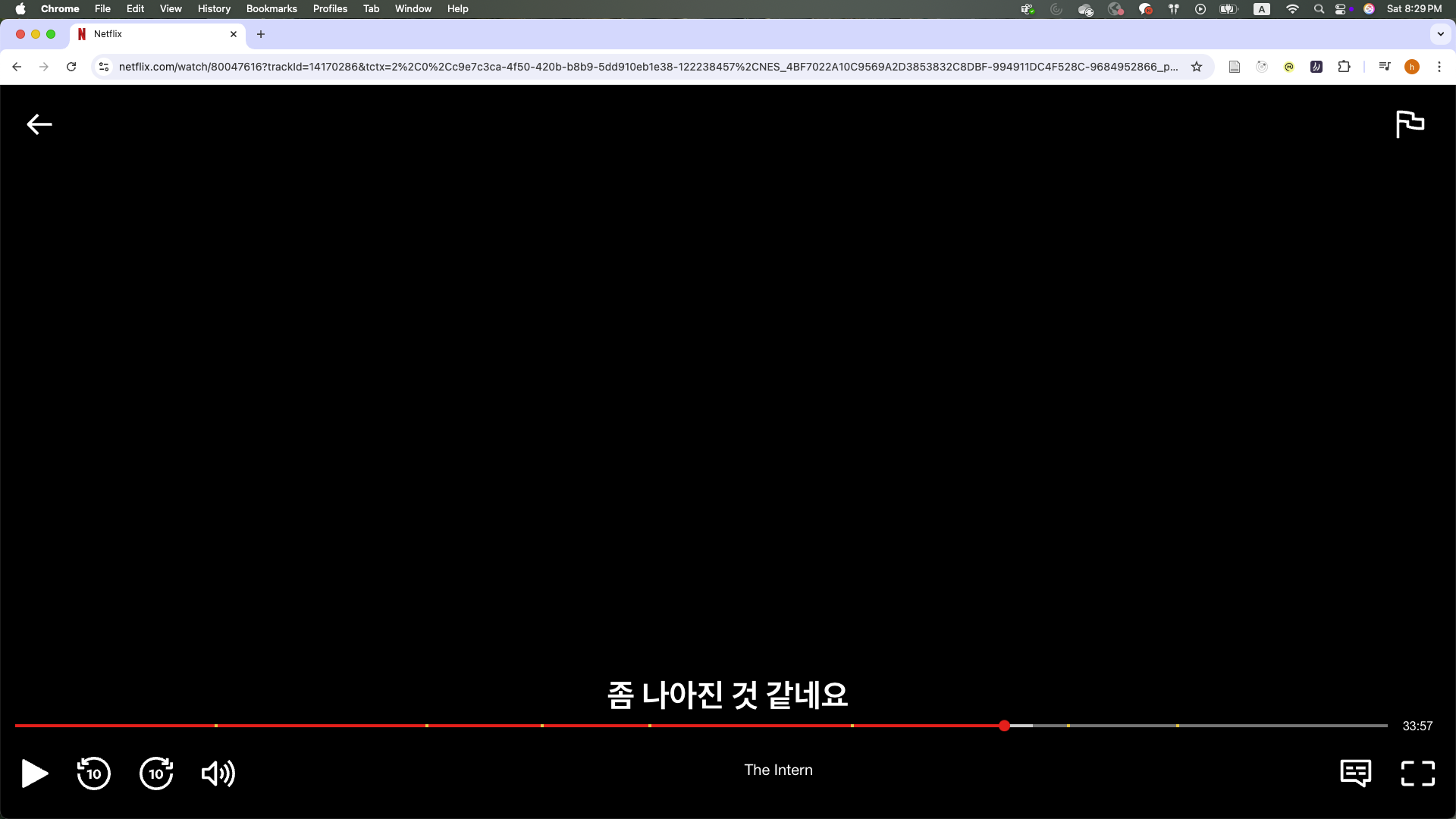Viewport: 1456px width, 819px height.
Task: Reload the Netflix page
Action: pos(71,67)
